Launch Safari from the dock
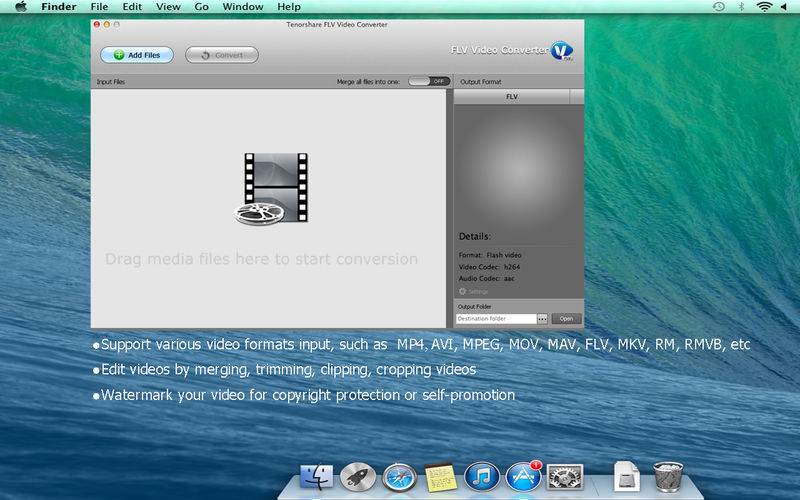800x500 pixels. coord(398,477)
